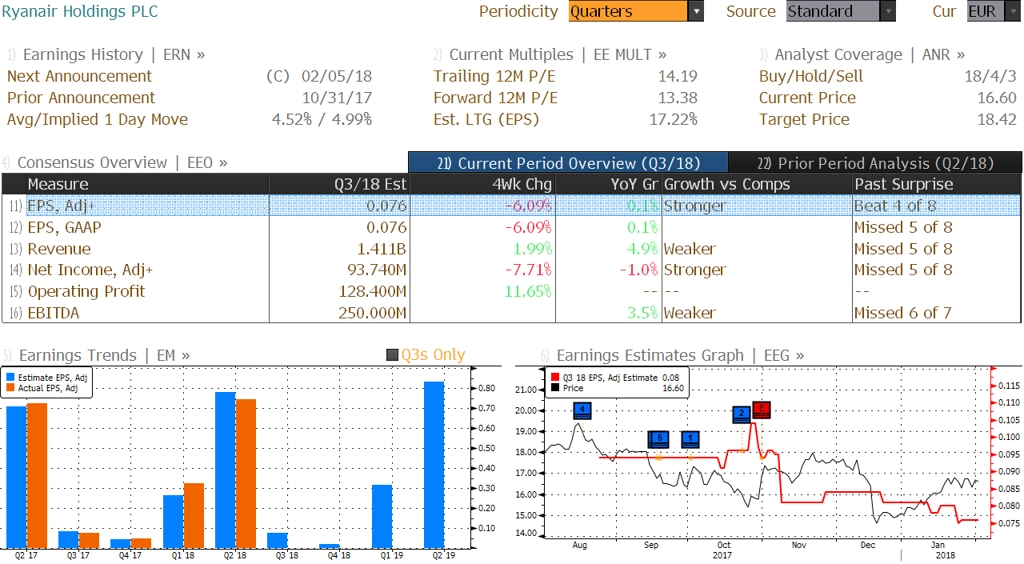Image resolution: width=1024 pixels, height=564 pixels.
Task: Select the Operating Profit row
Action: [511, 291]
